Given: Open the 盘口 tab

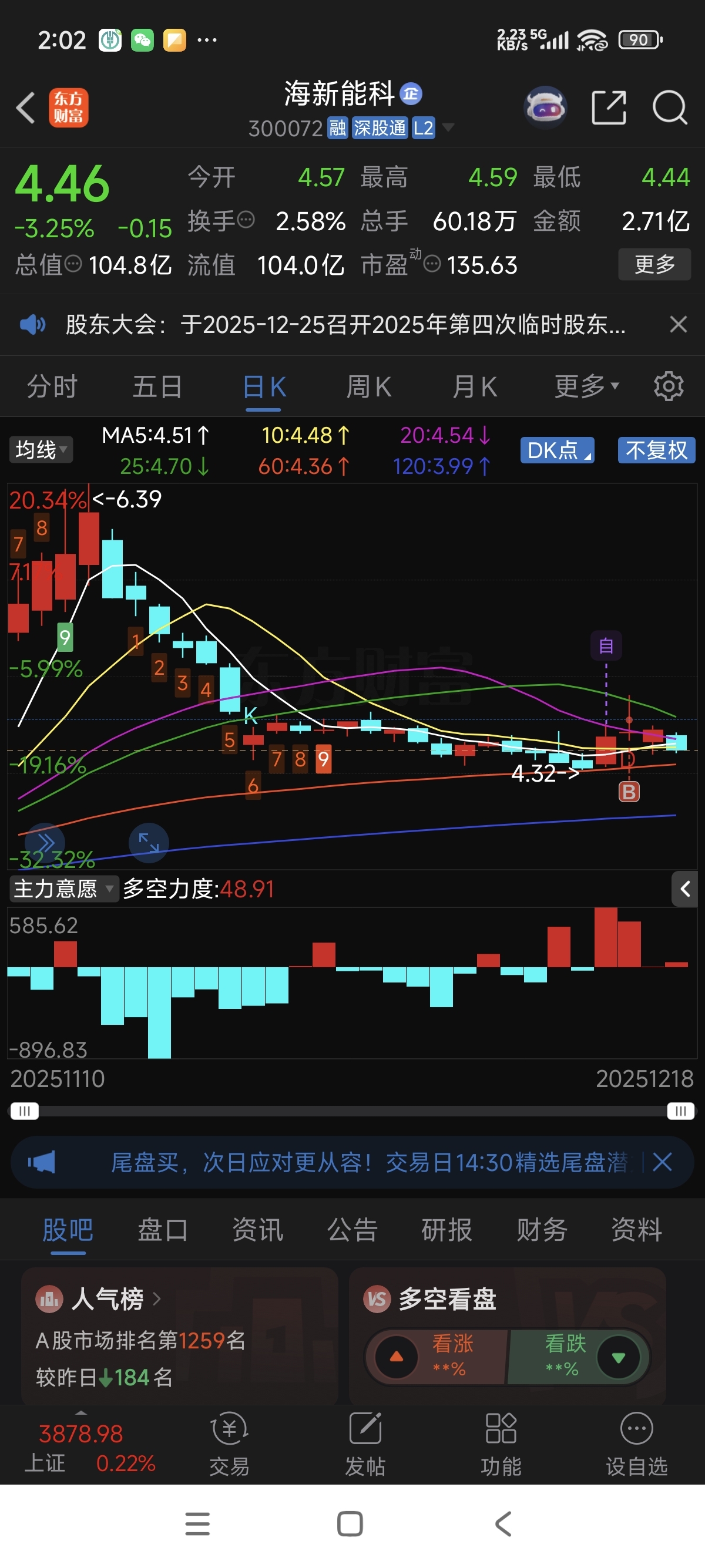Looking at the screenshot, I should (163, 1230).
